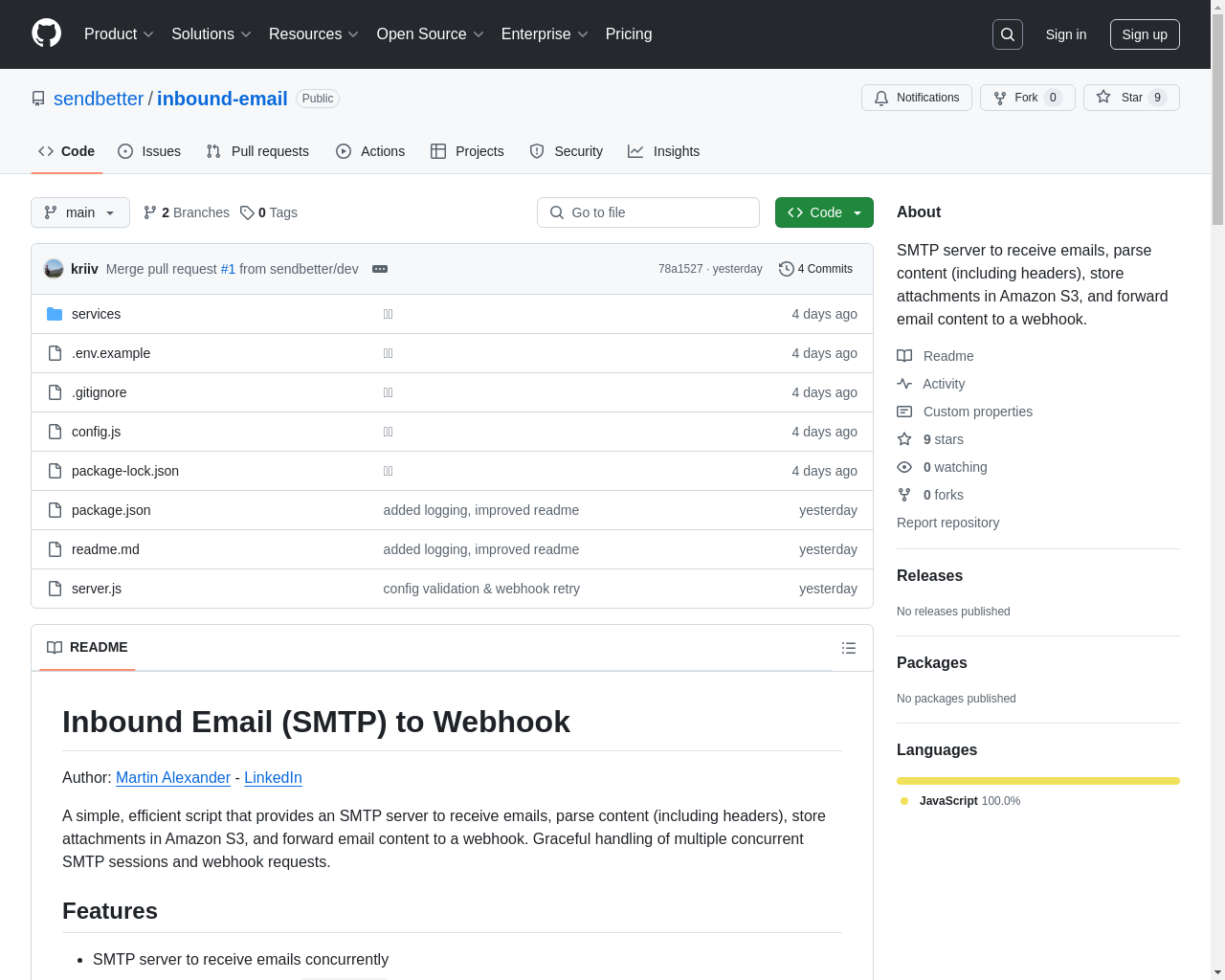The height and width of the screenshot is (980, 1225).
Task: Open the Releases heading link
Action: pos(929,575)
